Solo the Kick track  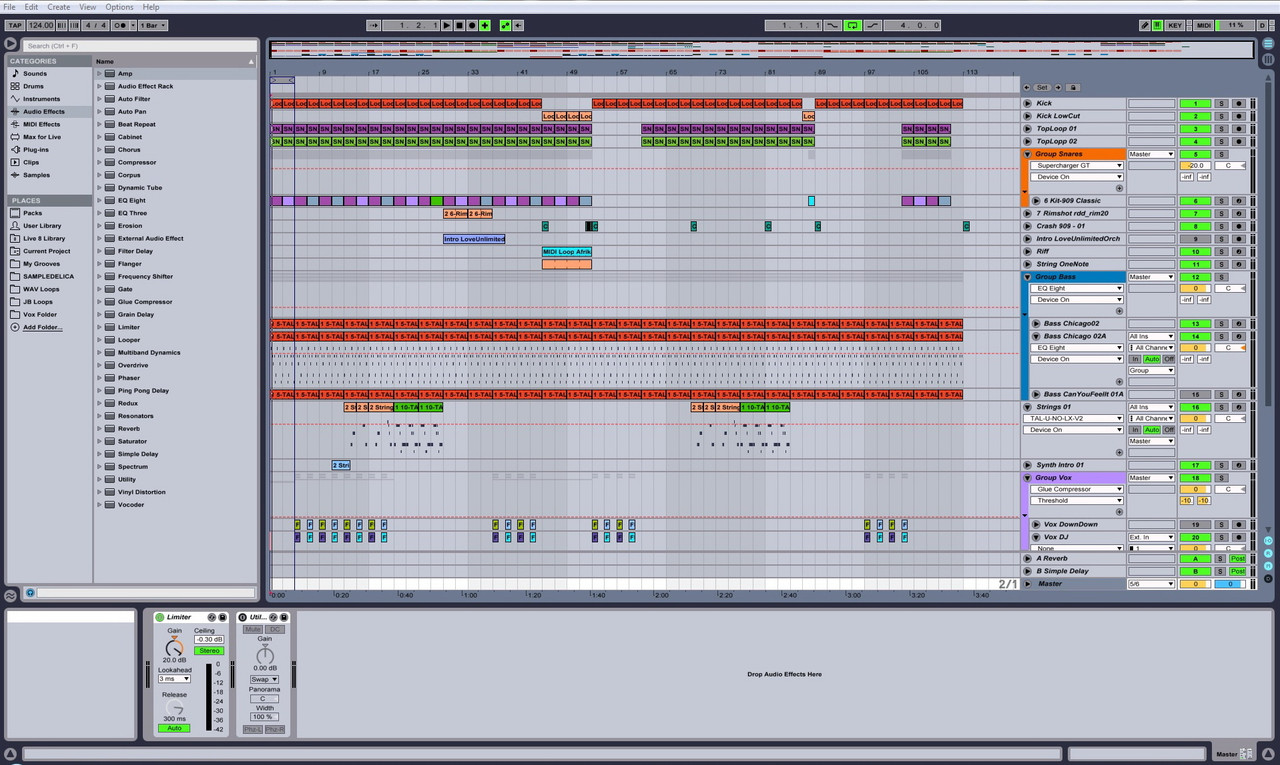tap(1221, 103)
